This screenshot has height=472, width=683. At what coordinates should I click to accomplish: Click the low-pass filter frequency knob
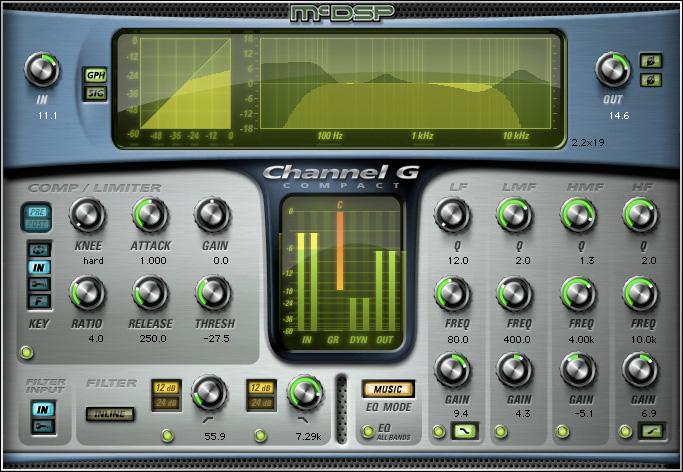pos(305,392)
